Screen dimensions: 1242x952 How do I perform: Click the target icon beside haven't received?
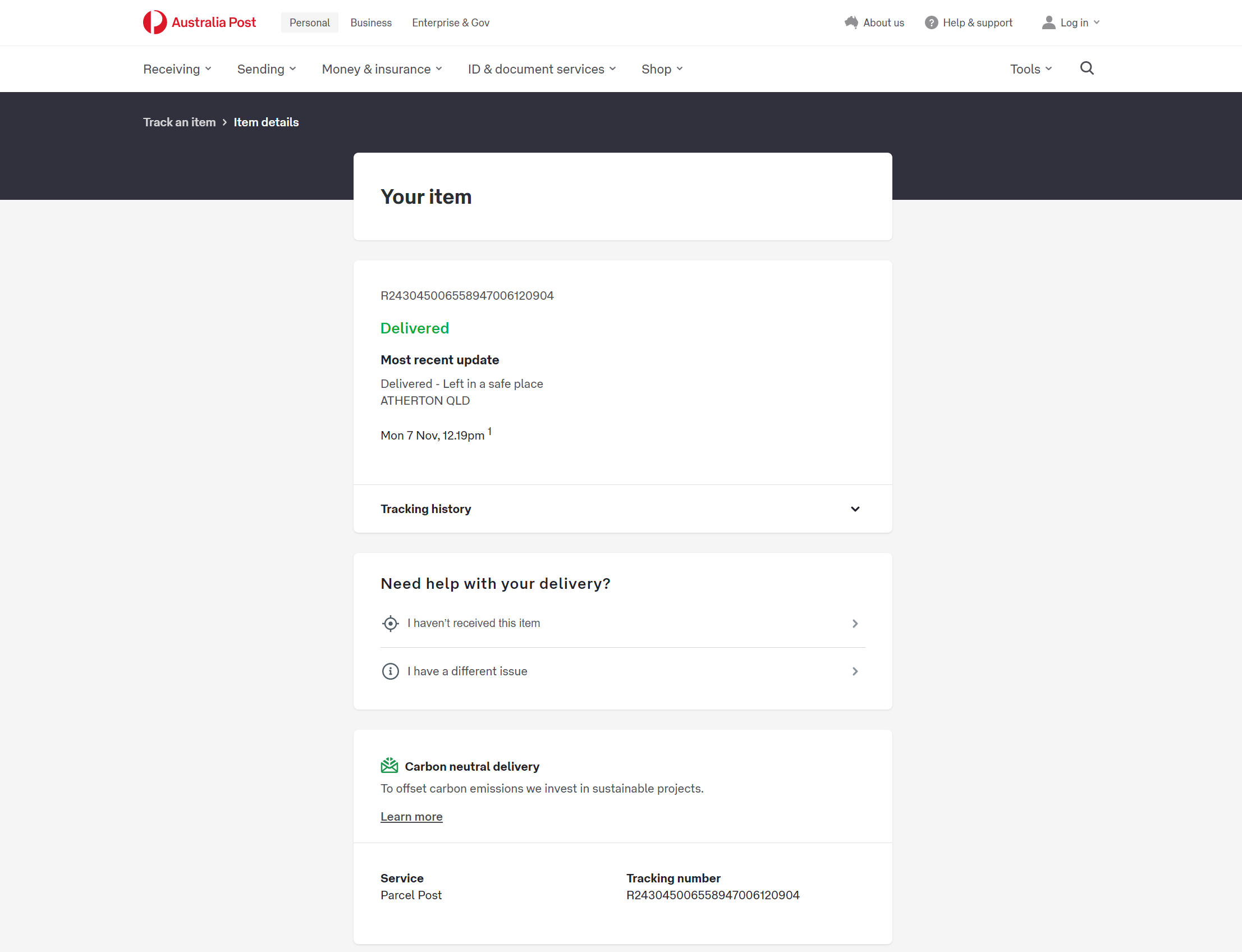point(390,623)
